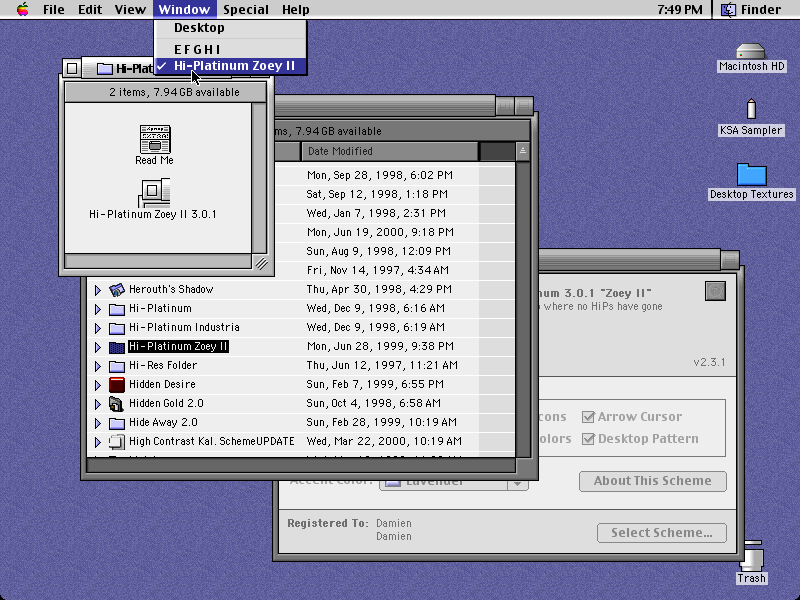Click the Hidden Gold 2.0 row icon
Image resolution: width=800 pixels, height=600 pixels.
click(117, 404)
